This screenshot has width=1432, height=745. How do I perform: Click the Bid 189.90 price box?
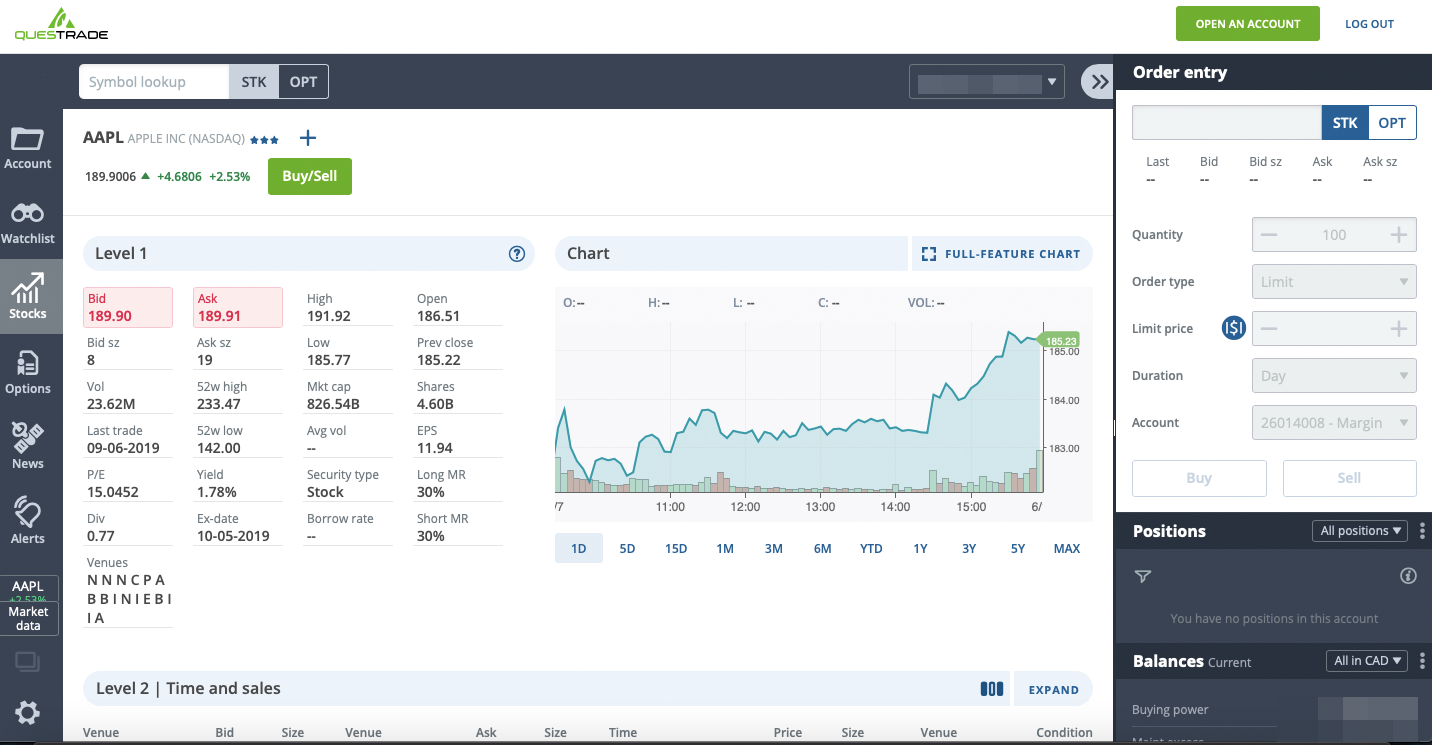tap(128, 307)
